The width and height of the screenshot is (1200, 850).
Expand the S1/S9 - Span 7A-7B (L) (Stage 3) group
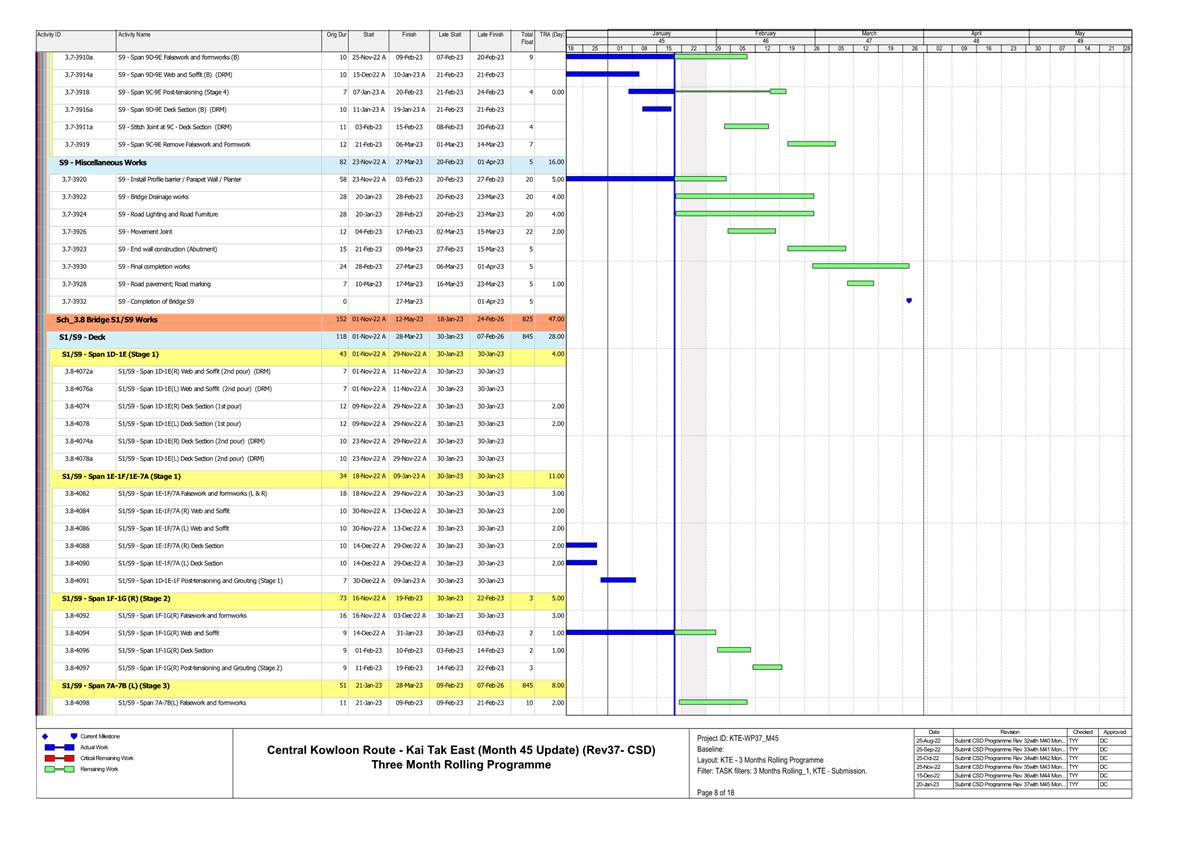115,685
